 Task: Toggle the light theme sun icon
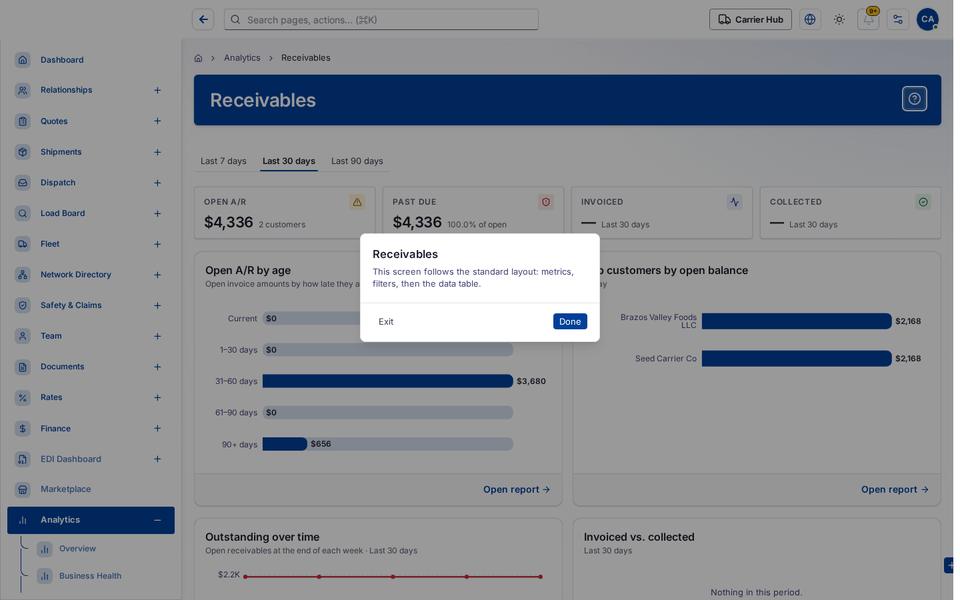click(x=839, y=20)
